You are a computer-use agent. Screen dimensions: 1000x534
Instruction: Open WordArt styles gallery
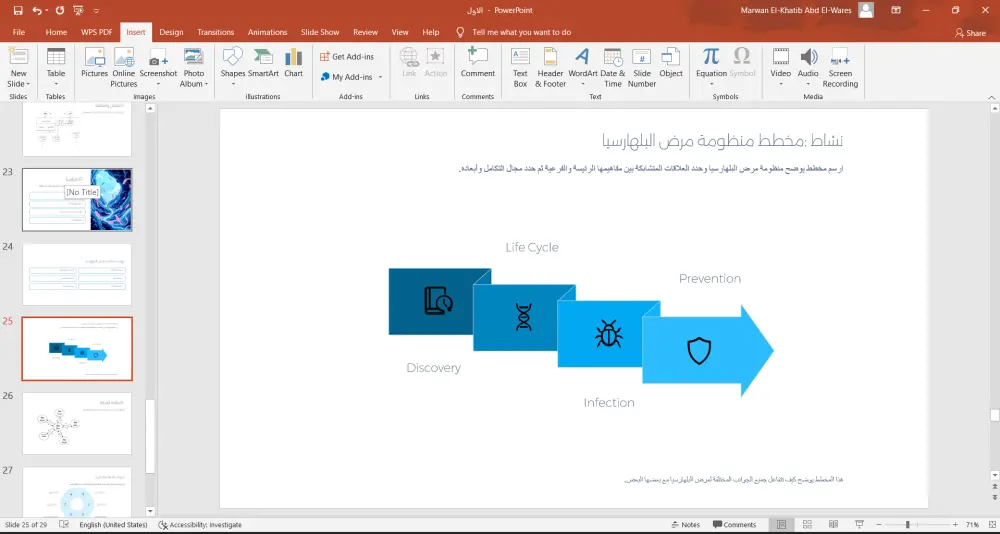pyautogui.click(x=583, y=67)
